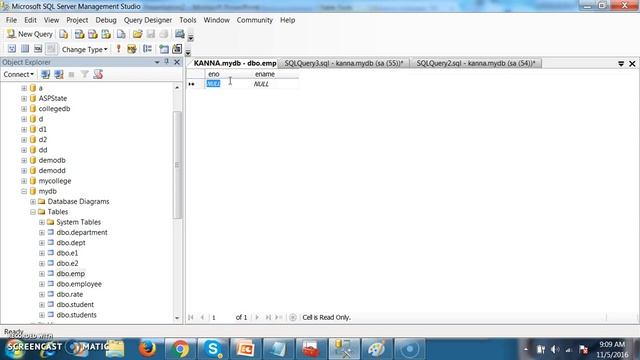Click the Object Explorer scroll down arrow
Viewport: 640px width, 360px height.
coord(177,318)
